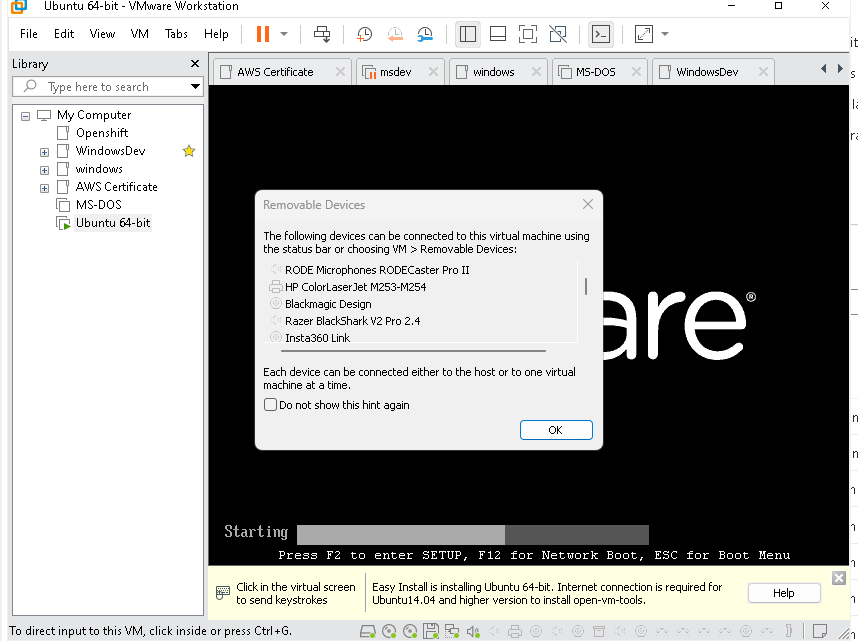Select the Blackmagic Design device

point(328,304)
